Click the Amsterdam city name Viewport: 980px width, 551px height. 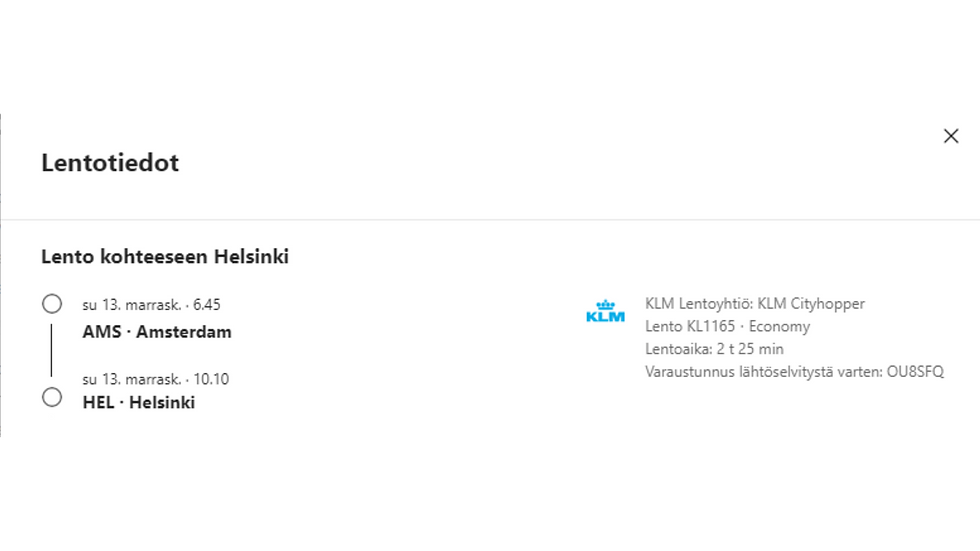[184, 332]
